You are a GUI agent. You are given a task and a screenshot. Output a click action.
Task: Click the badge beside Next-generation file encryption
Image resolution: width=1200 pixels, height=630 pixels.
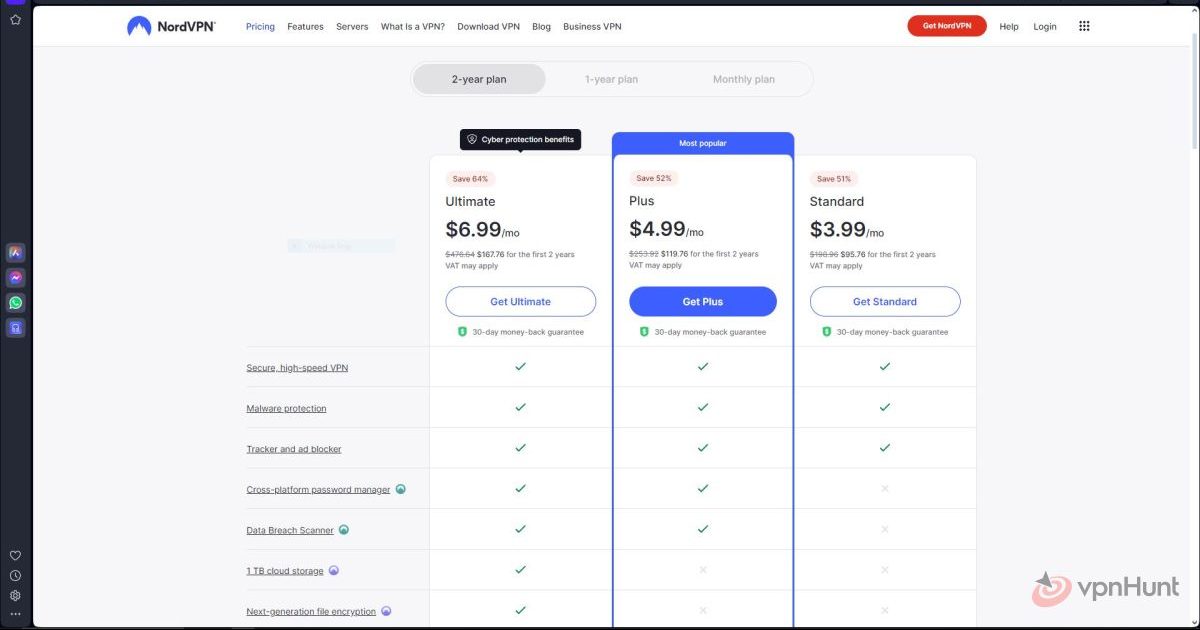[x=386, y=611]
